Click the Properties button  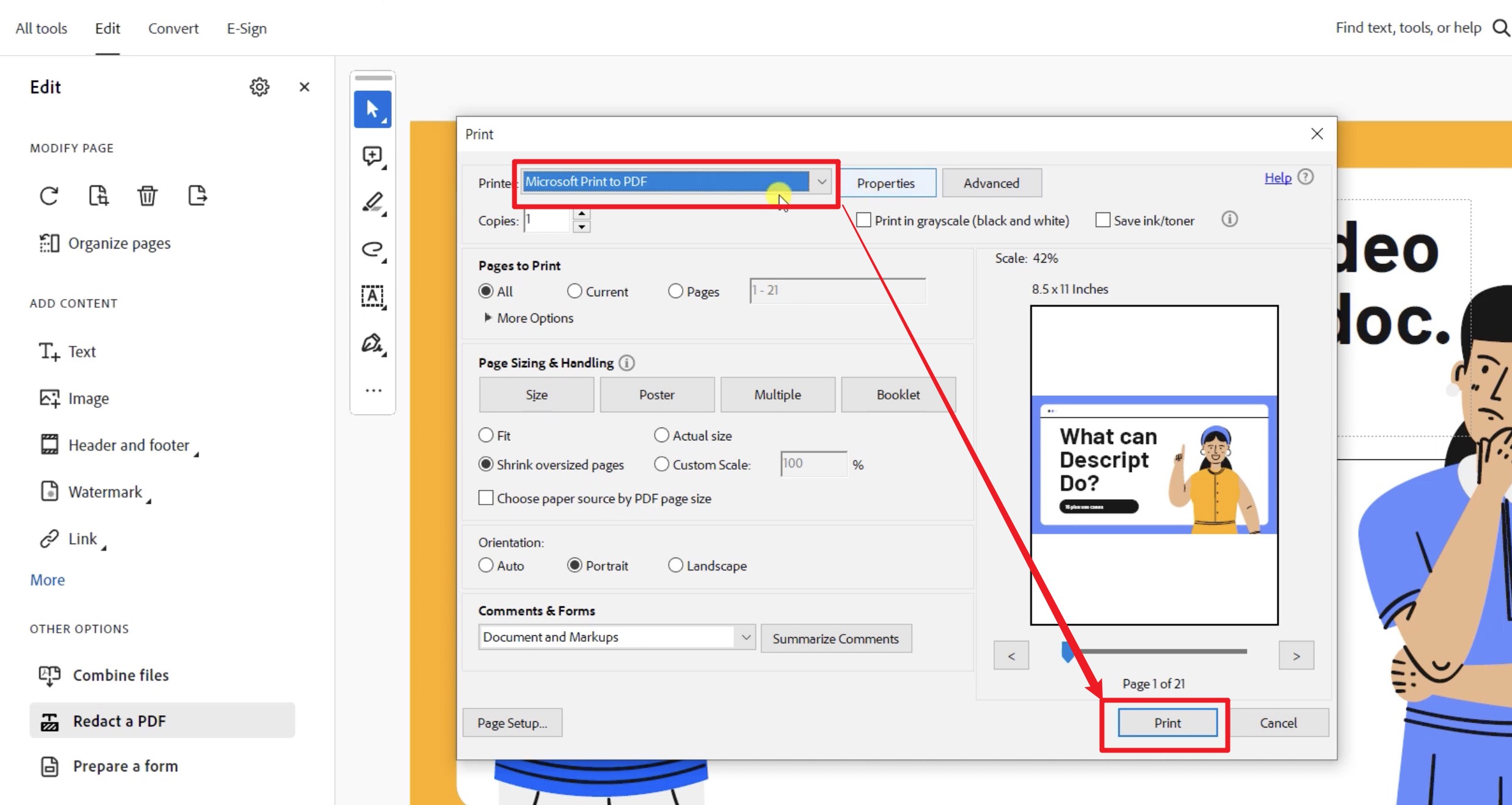pos(885,183)
